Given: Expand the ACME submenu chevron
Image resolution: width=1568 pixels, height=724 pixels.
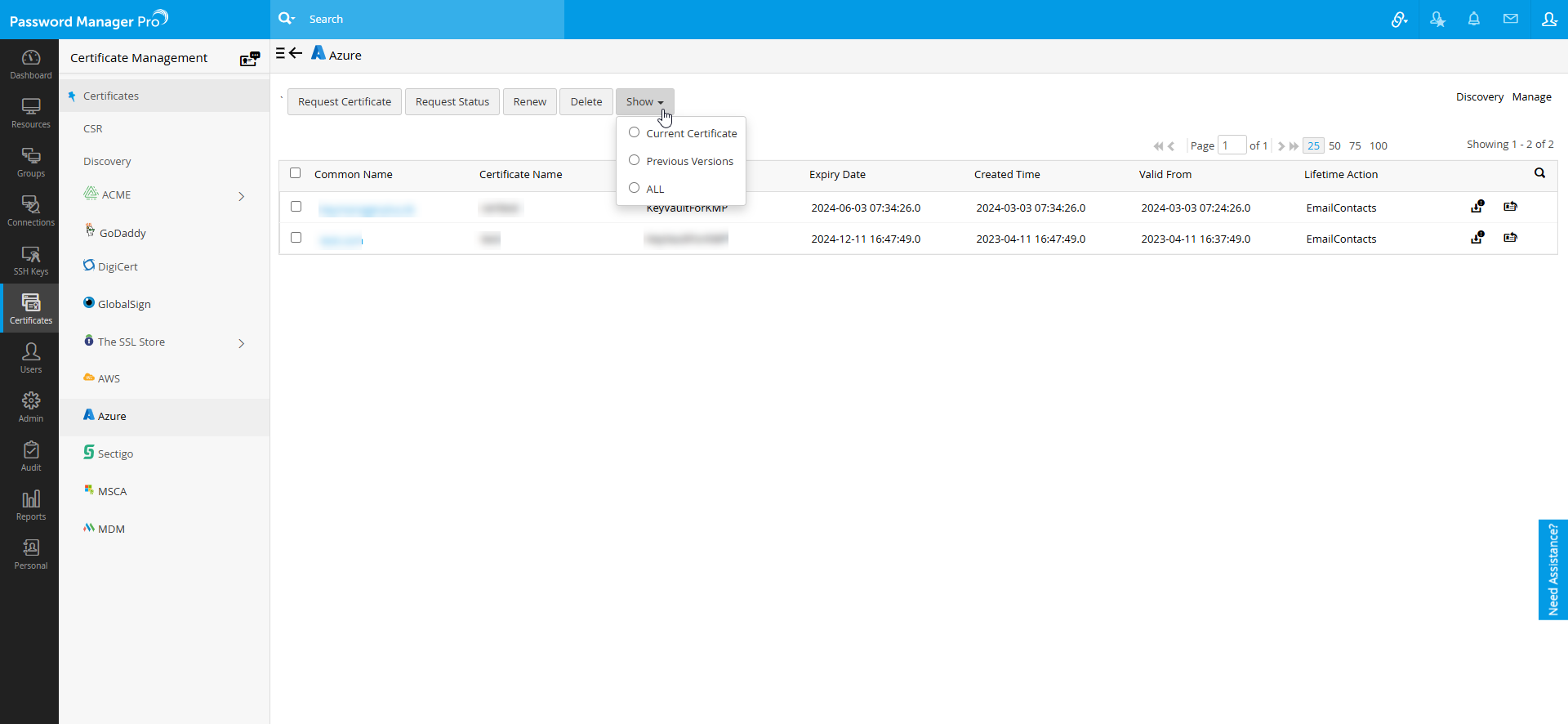Looking at the screenshot, I should (x=241, y=196).
